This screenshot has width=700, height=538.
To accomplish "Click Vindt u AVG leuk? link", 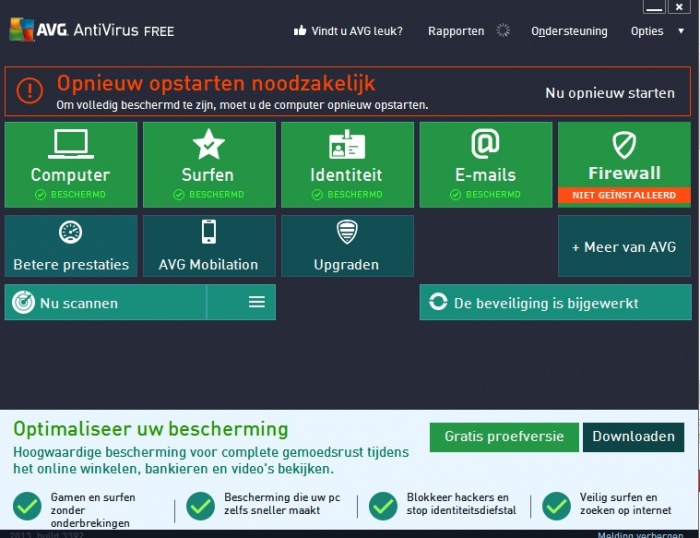I will (x=357, y=31).
